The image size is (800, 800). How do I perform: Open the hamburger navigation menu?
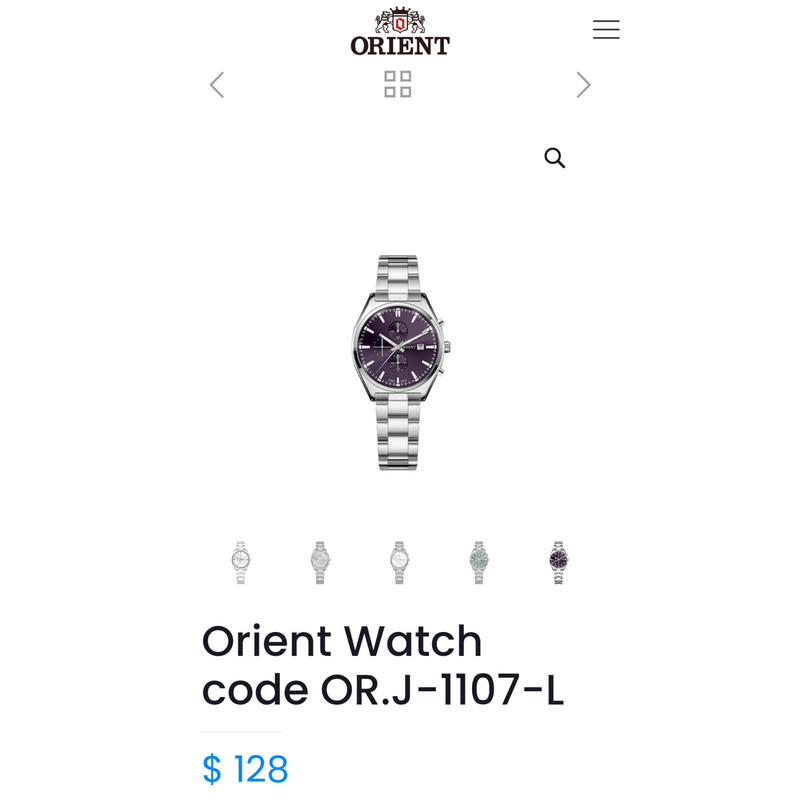click(606, 29)
